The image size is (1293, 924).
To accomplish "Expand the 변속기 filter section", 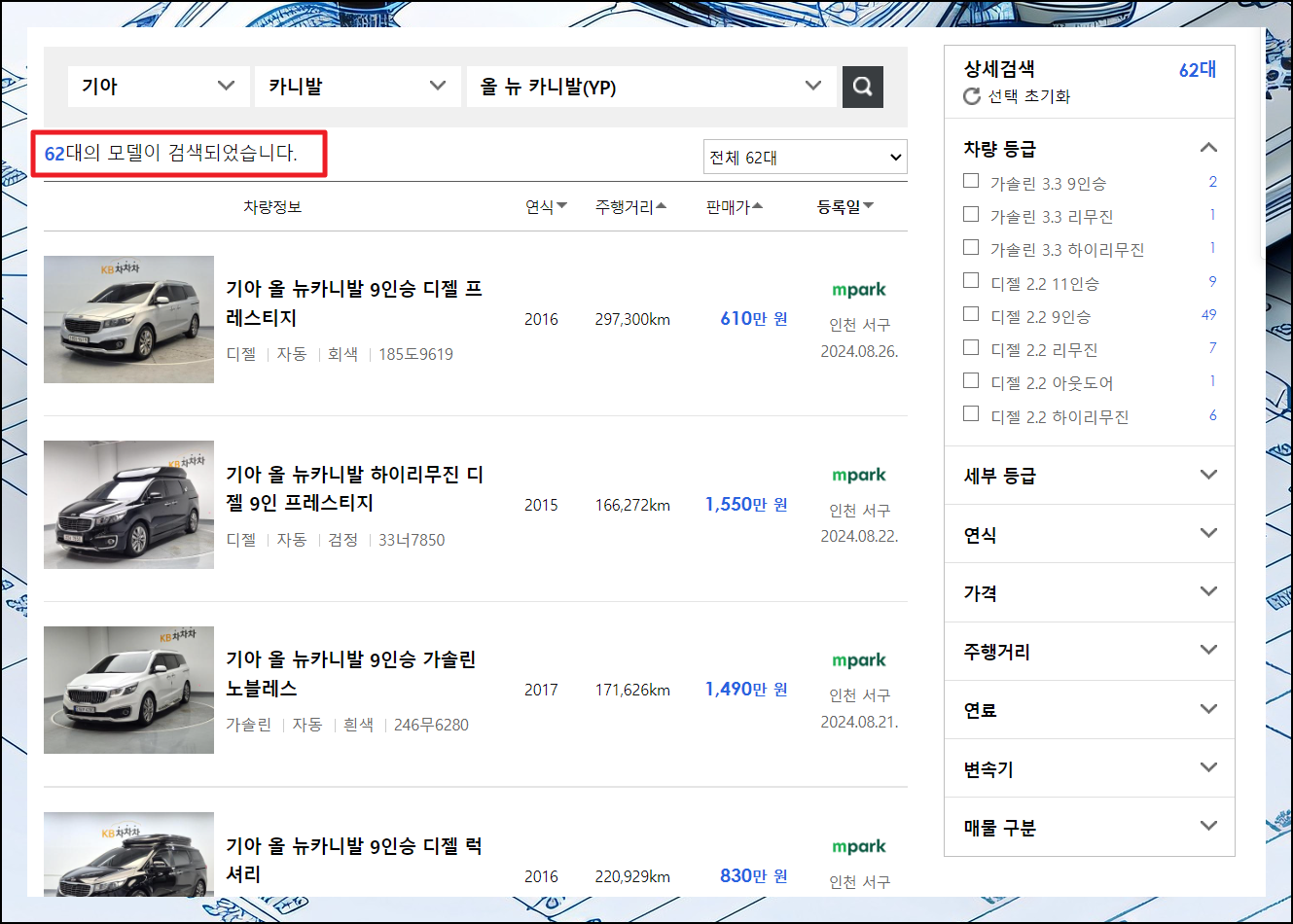I will (x=1208, y=767).
